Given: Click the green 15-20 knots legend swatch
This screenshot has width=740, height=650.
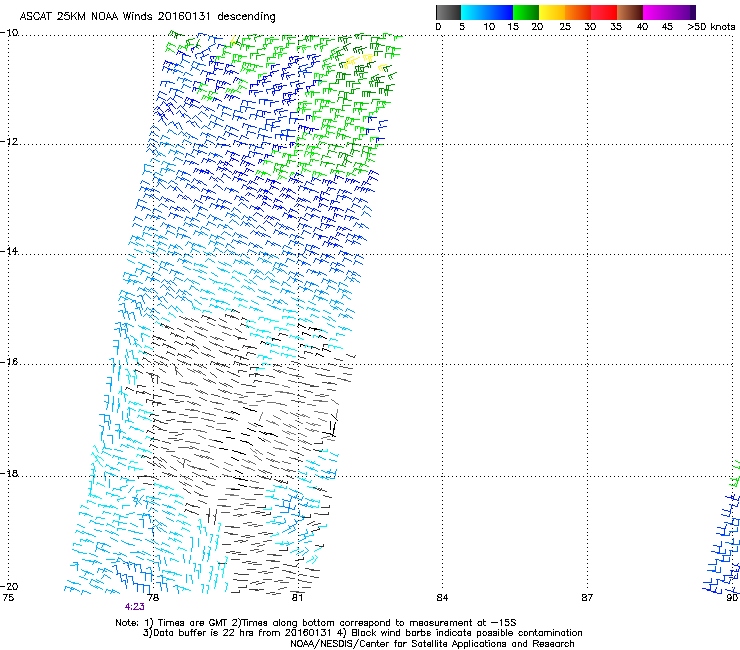Looking at the screenshot, I should 526,12.
